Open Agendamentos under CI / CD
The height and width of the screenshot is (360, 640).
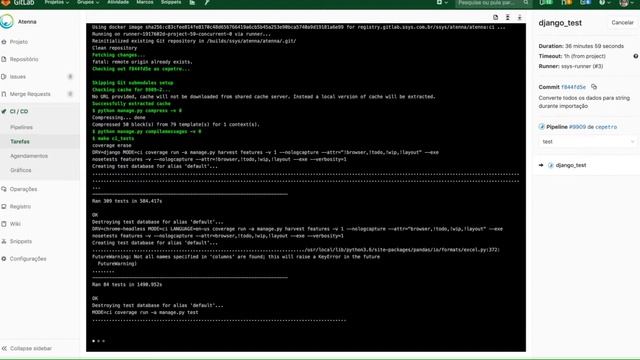29,156
